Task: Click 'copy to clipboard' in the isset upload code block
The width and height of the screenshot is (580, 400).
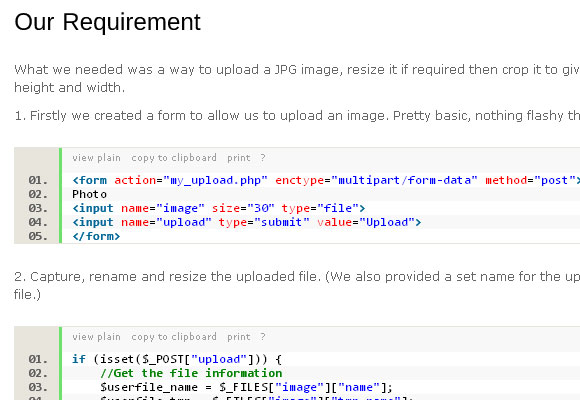Action: 174,337
